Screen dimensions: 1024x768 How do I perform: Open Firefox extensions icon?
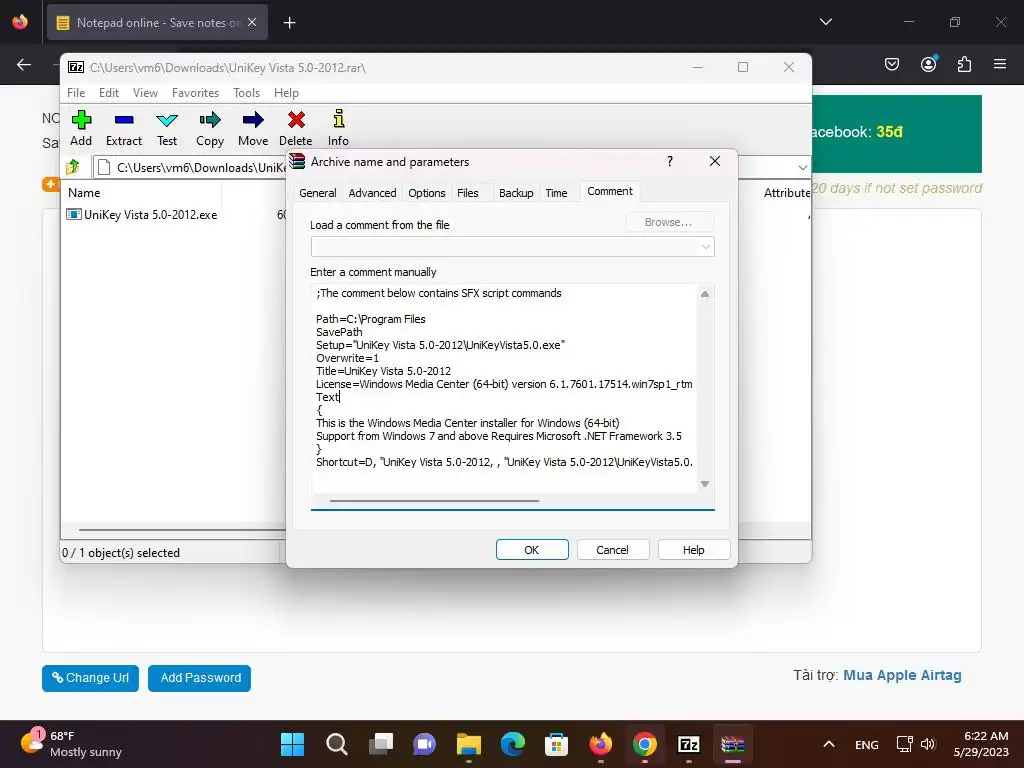964,64
